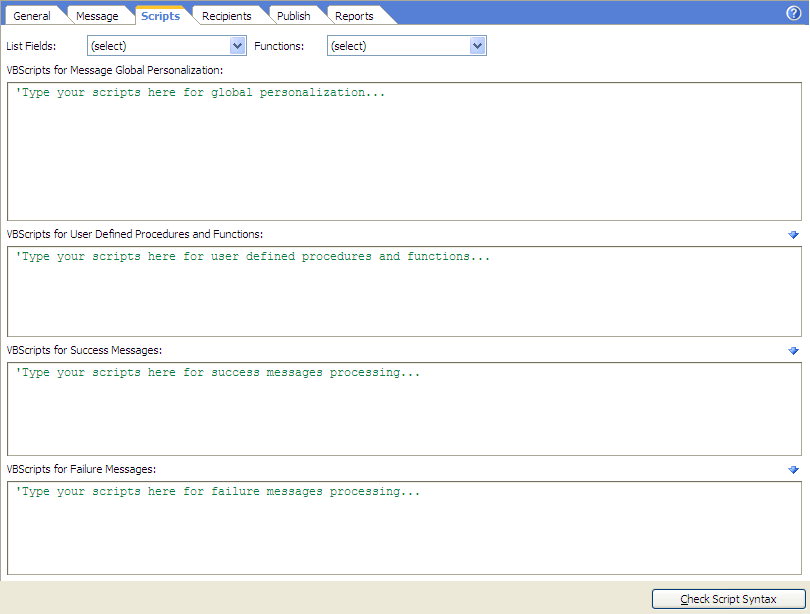
Task: Focus the success messages script editor
Action: click(404, 409)
